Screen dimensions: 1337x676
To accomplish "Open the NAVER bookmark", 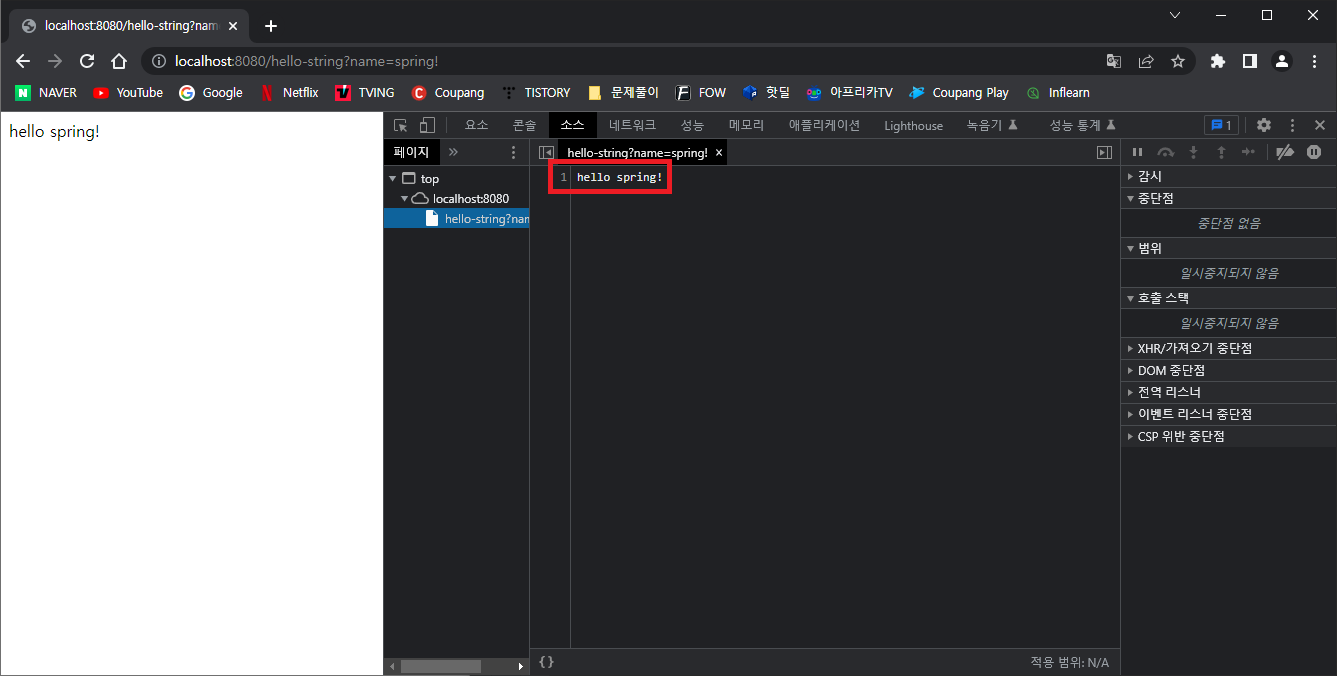I will [x=46, y=93].
